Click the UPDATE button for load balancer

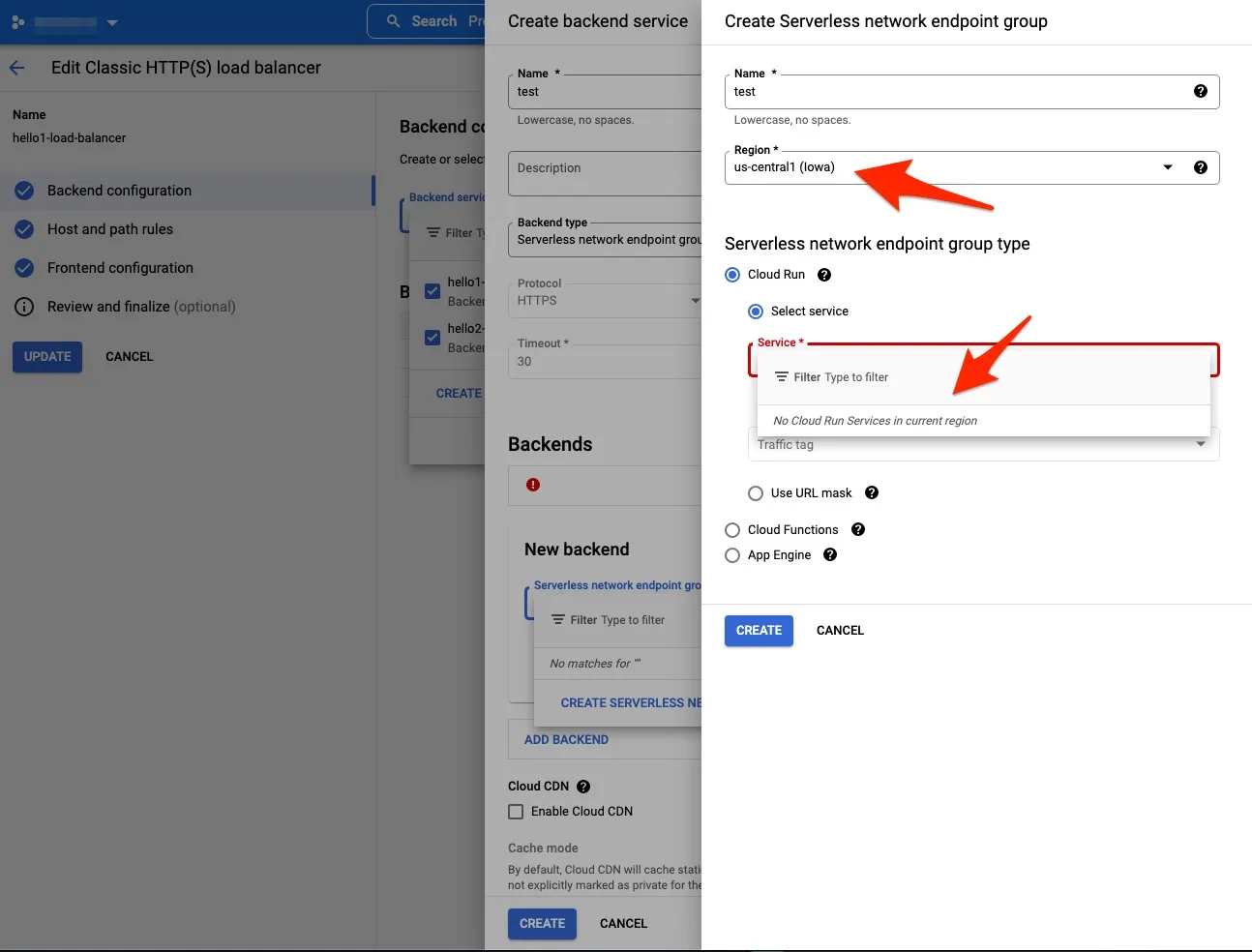click(x=47, y=357)
